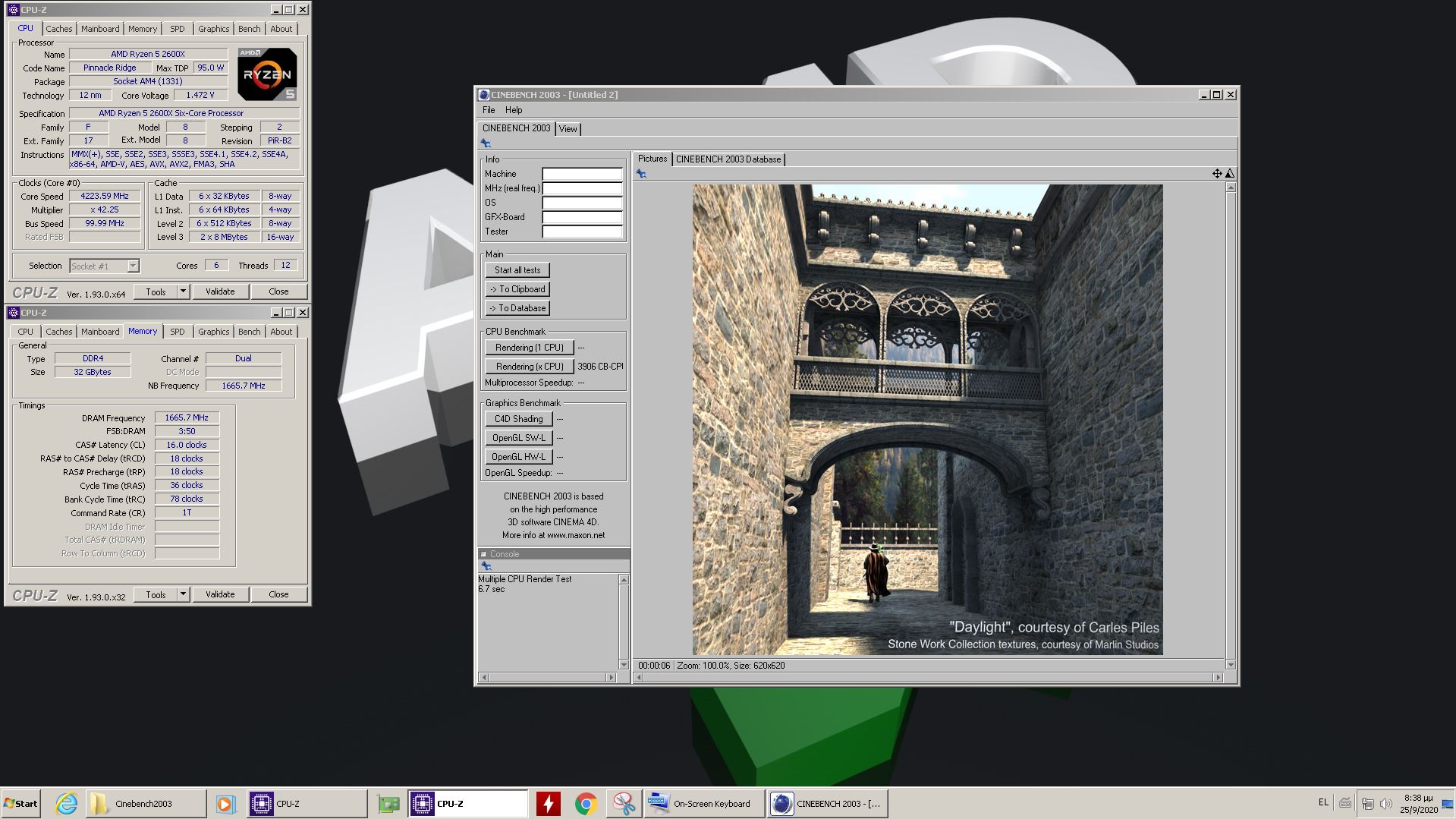
Task: Click the pushpin icon under the Pictures tab
Action: click(641, 174)
